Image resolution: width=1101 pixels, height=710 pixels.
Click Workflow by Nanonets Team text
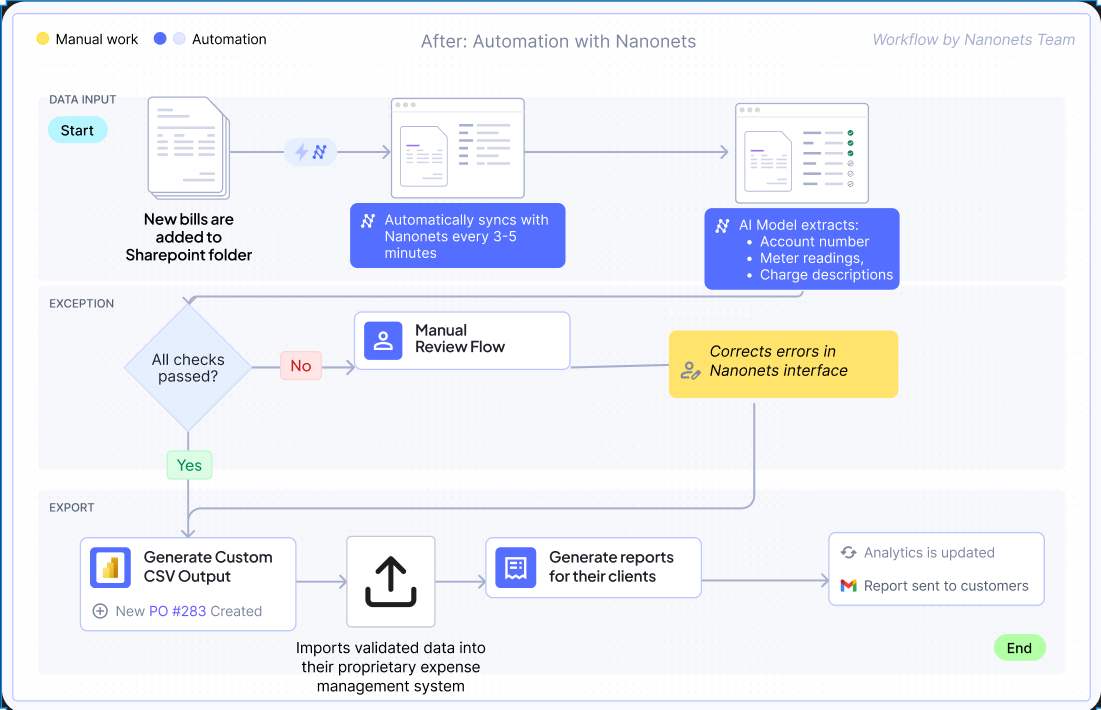973,39
